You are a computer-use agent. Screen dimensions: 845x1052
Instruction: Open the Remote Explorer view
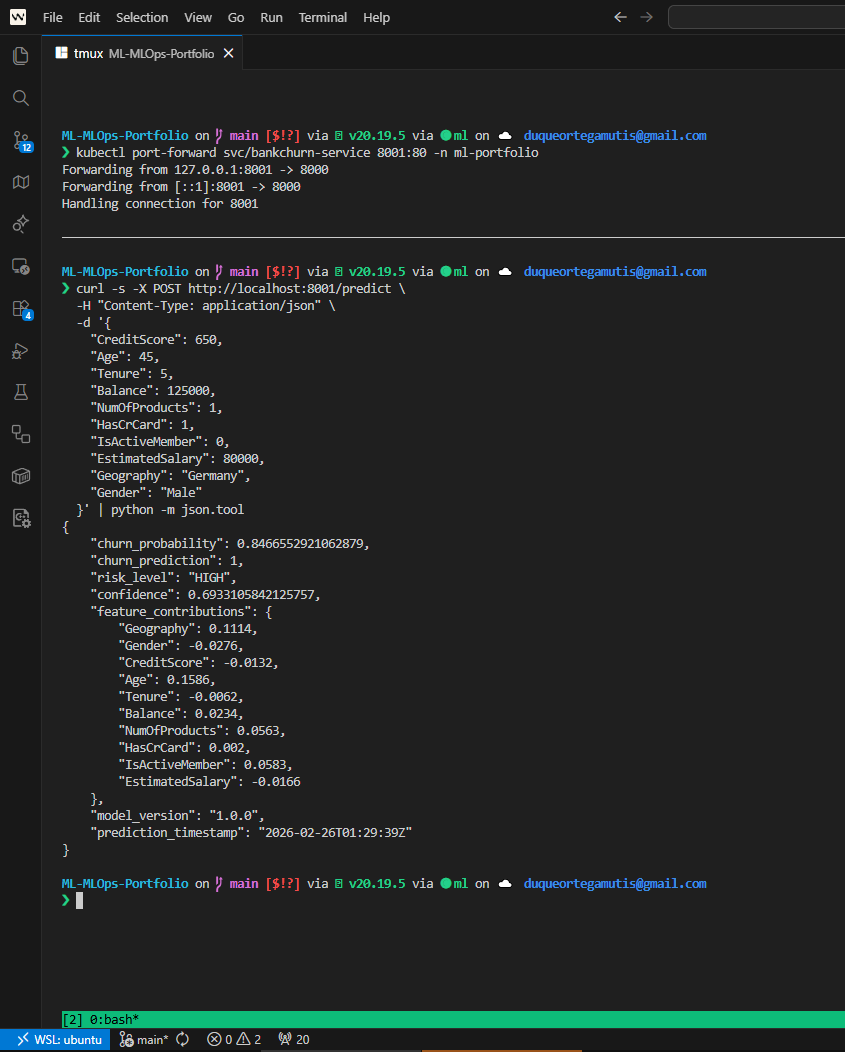coord(20,266)
